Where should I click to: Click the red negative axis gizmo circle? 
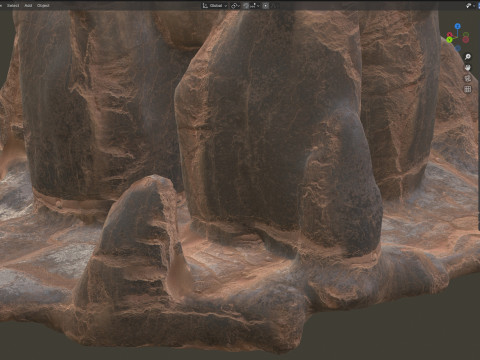point(466,40)
